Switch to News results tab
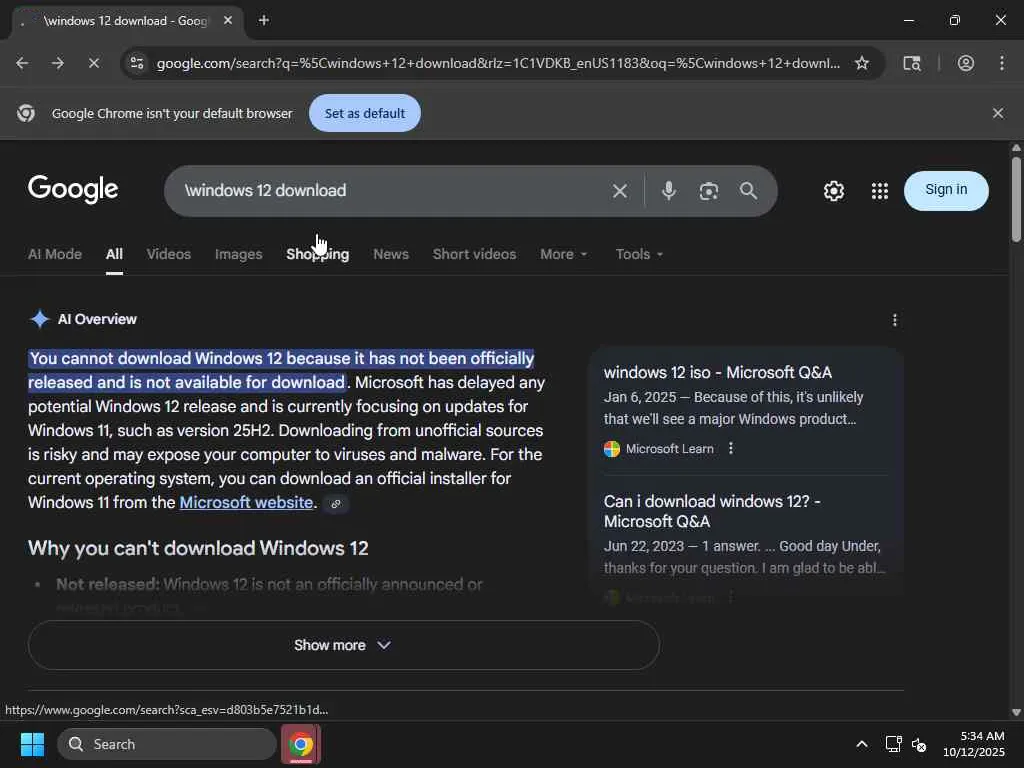 tap(391, 254)
